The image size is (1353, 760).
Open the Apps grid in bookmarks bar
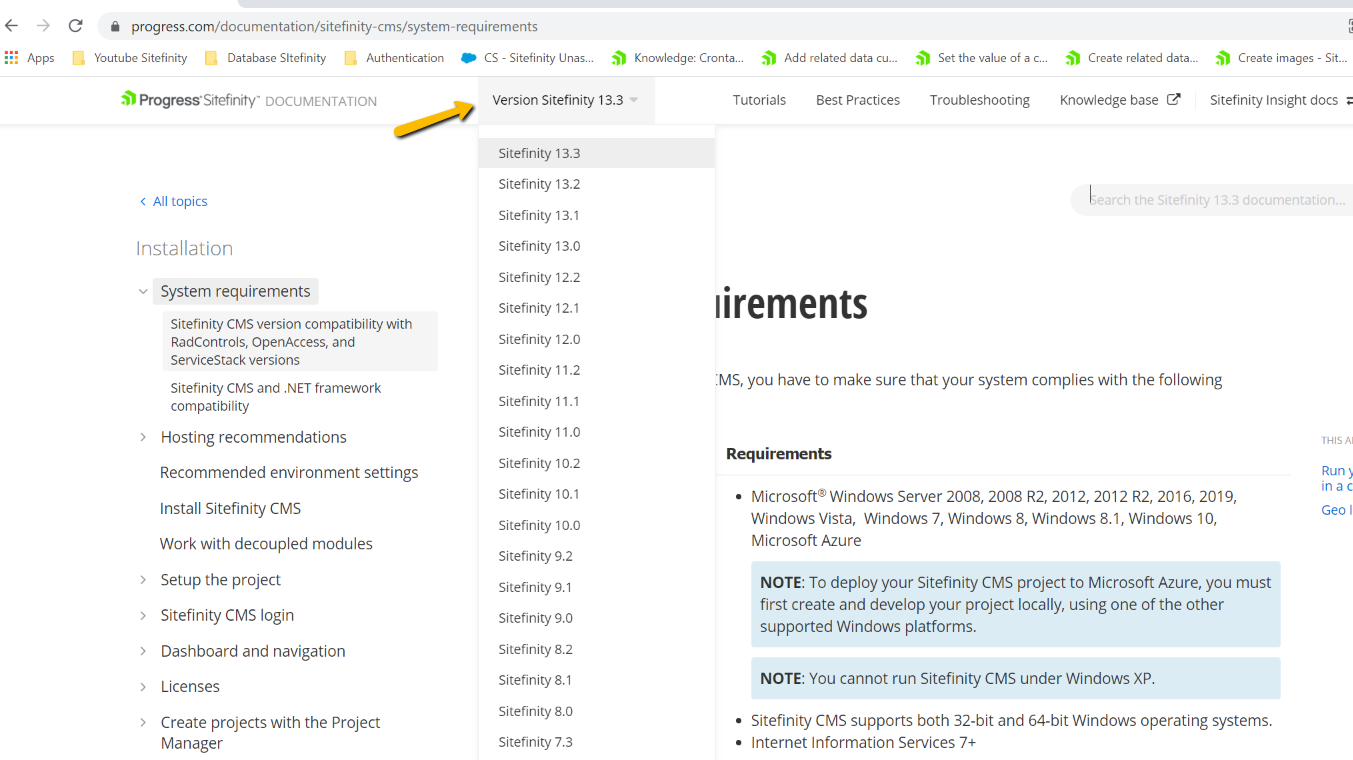[30, 58]
